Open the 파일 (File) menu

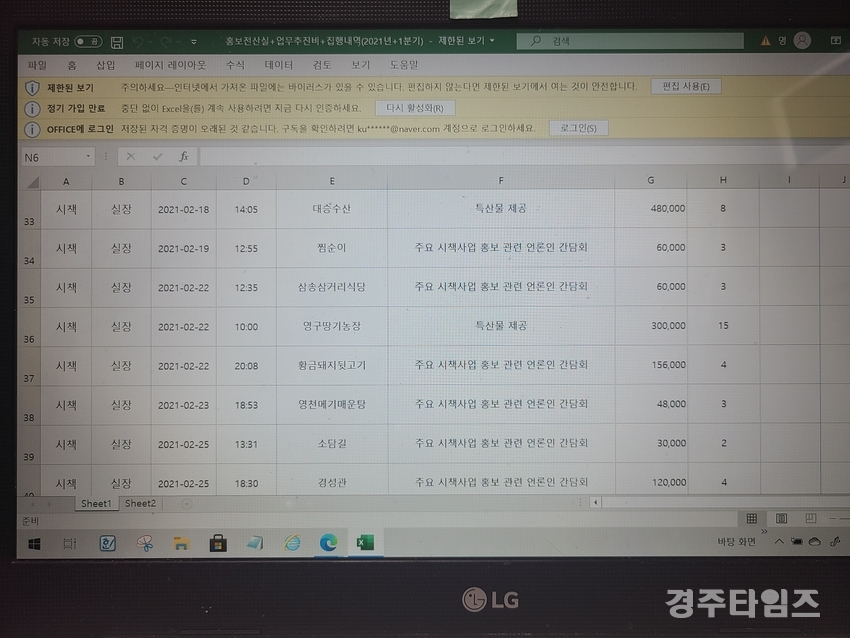point(37,65)
